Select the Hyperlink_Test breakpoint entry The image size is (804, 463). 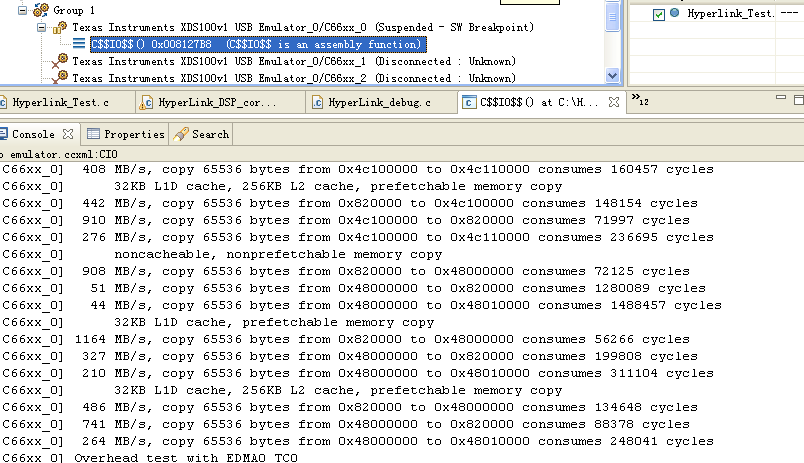click(730, 14)
